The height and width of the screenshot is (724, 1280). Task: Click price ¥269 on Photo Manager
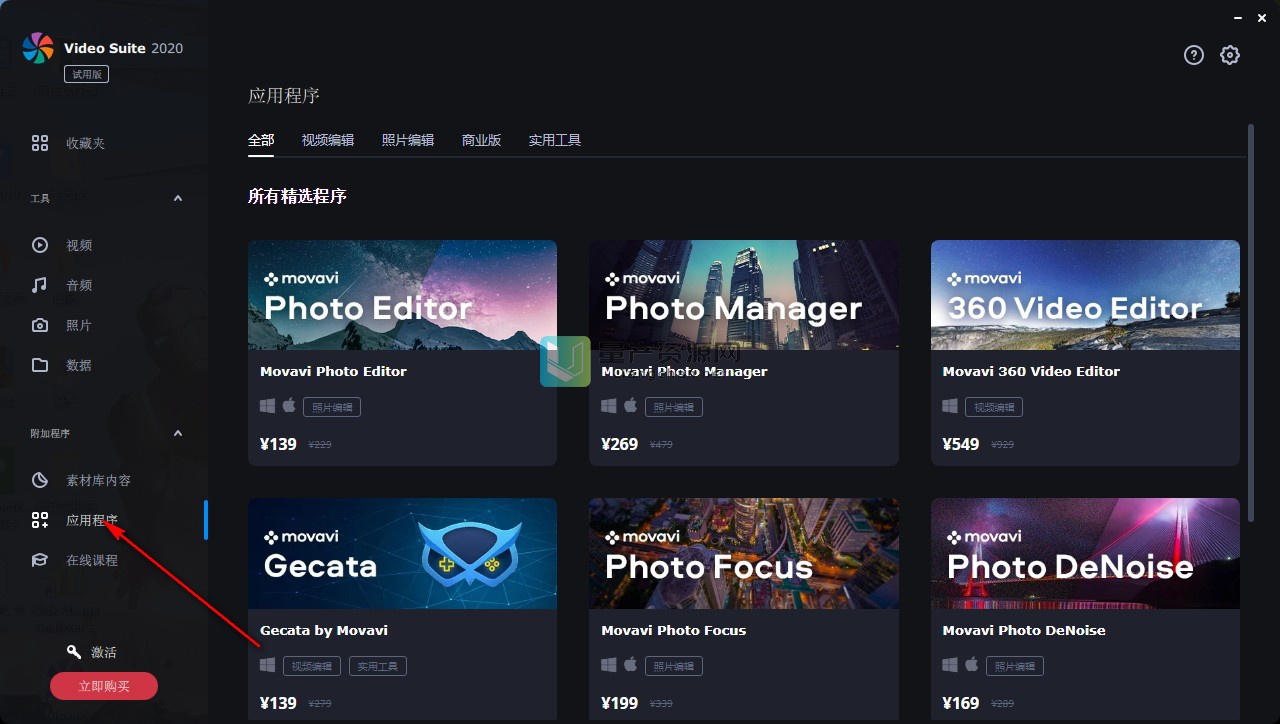pyautogui.click(x=620, y=444)
